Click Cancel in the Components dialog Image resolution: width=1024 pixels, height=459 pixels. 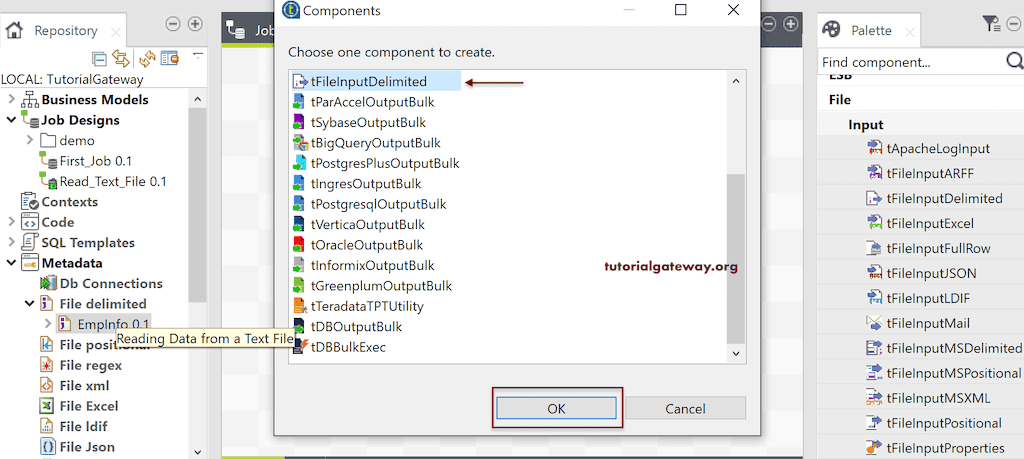point(685,409)
